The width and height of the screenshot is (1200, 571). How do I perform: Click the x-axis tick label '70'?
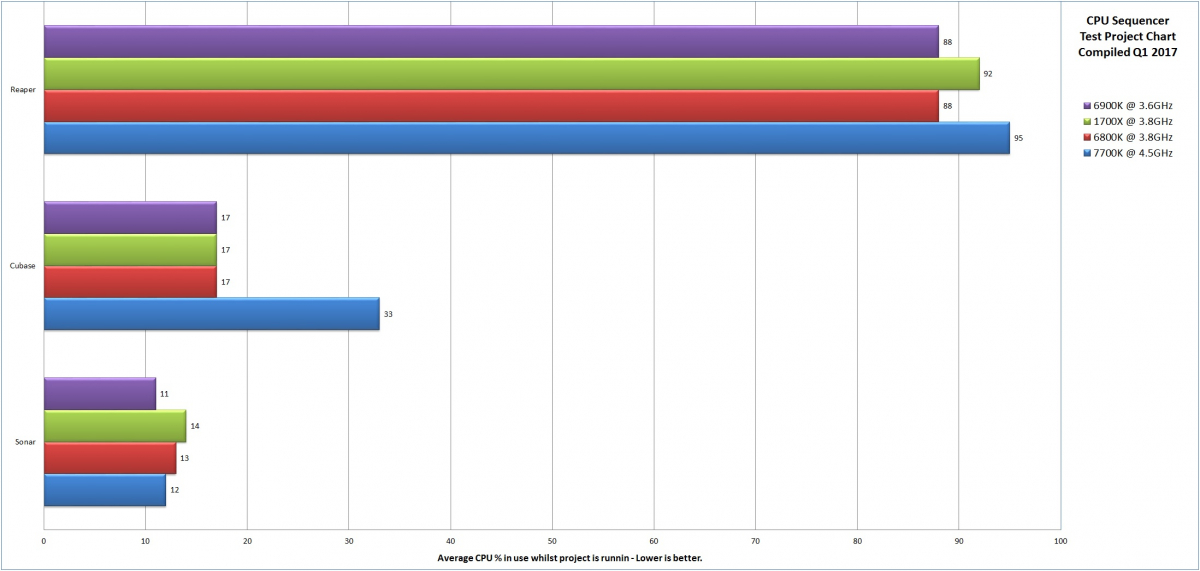(x=756, y=541)
